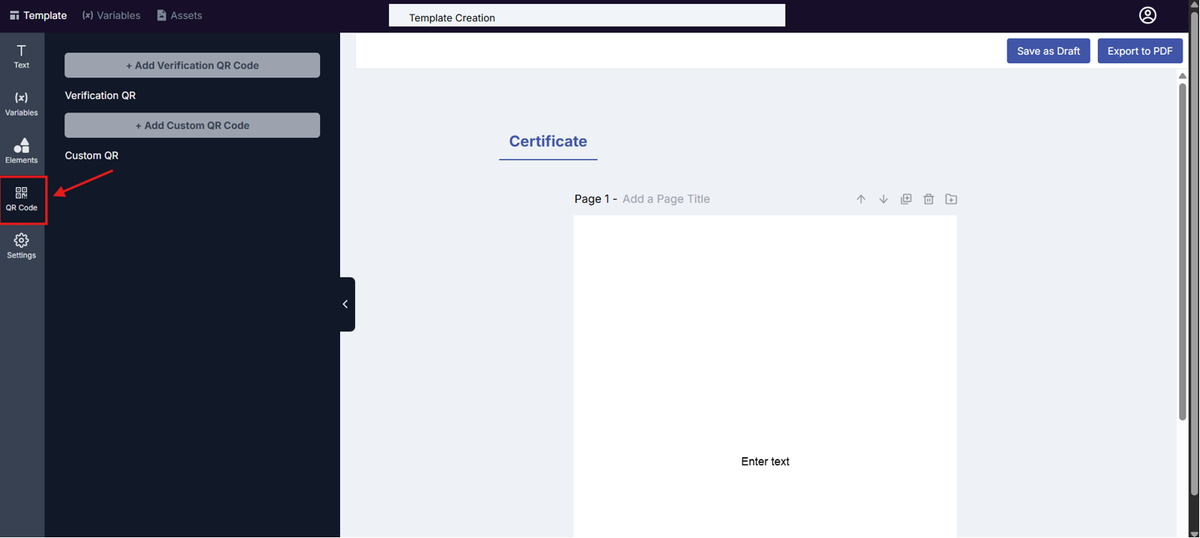The height and width of the screenshot is (538, 1200).
Task: Edit the Template Creation name field
Action: point(587,16)
